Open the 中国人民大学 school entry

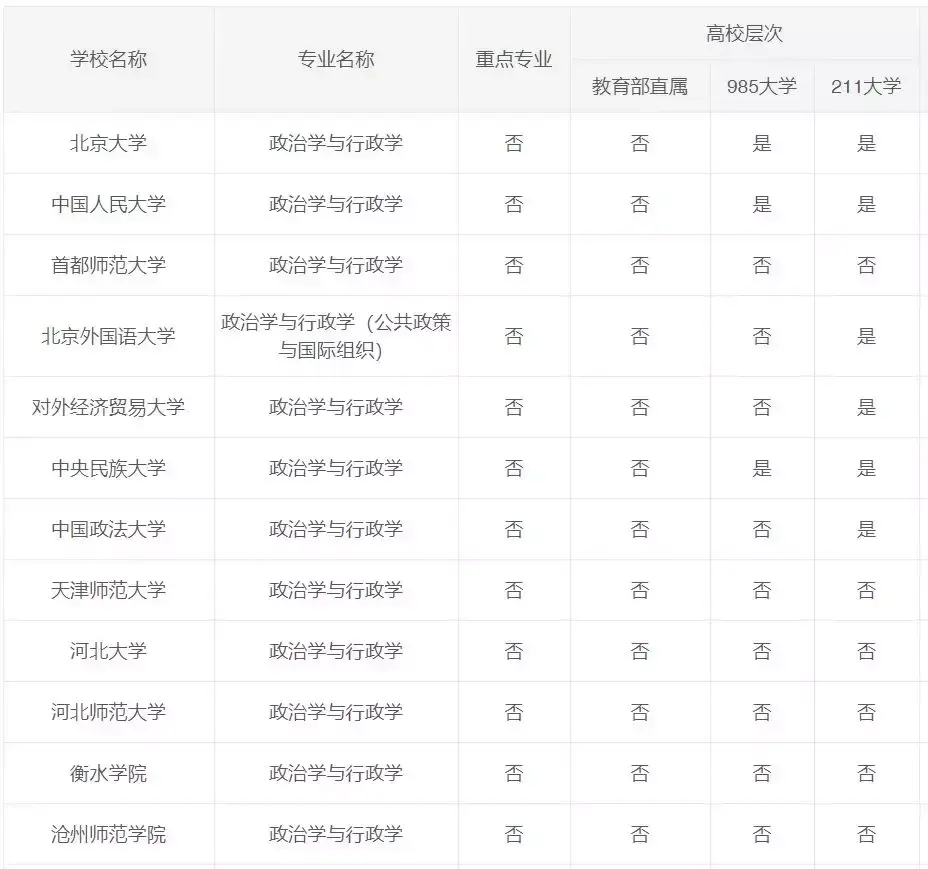(108, 204)
